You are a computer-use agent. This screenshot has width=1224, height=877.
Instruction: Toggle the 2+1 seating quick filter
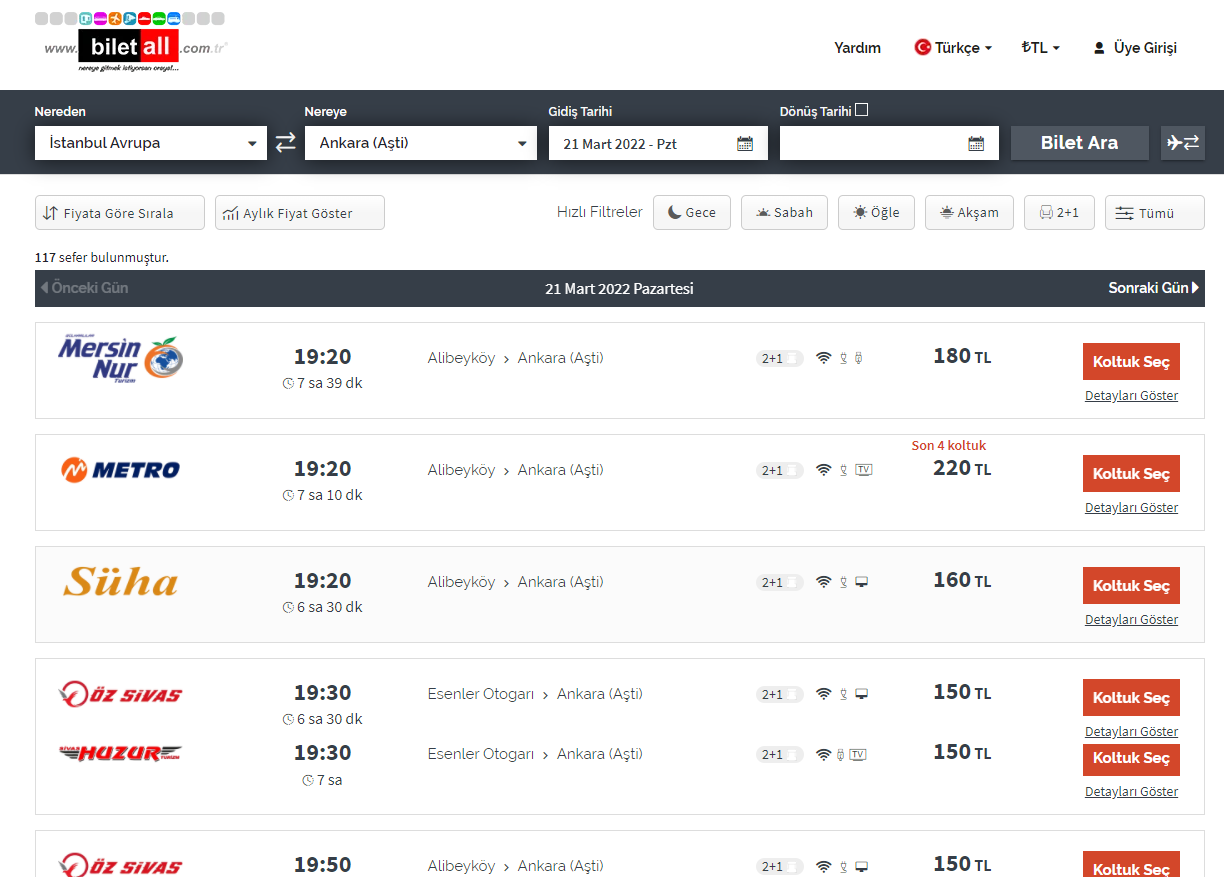(1059, 213)
